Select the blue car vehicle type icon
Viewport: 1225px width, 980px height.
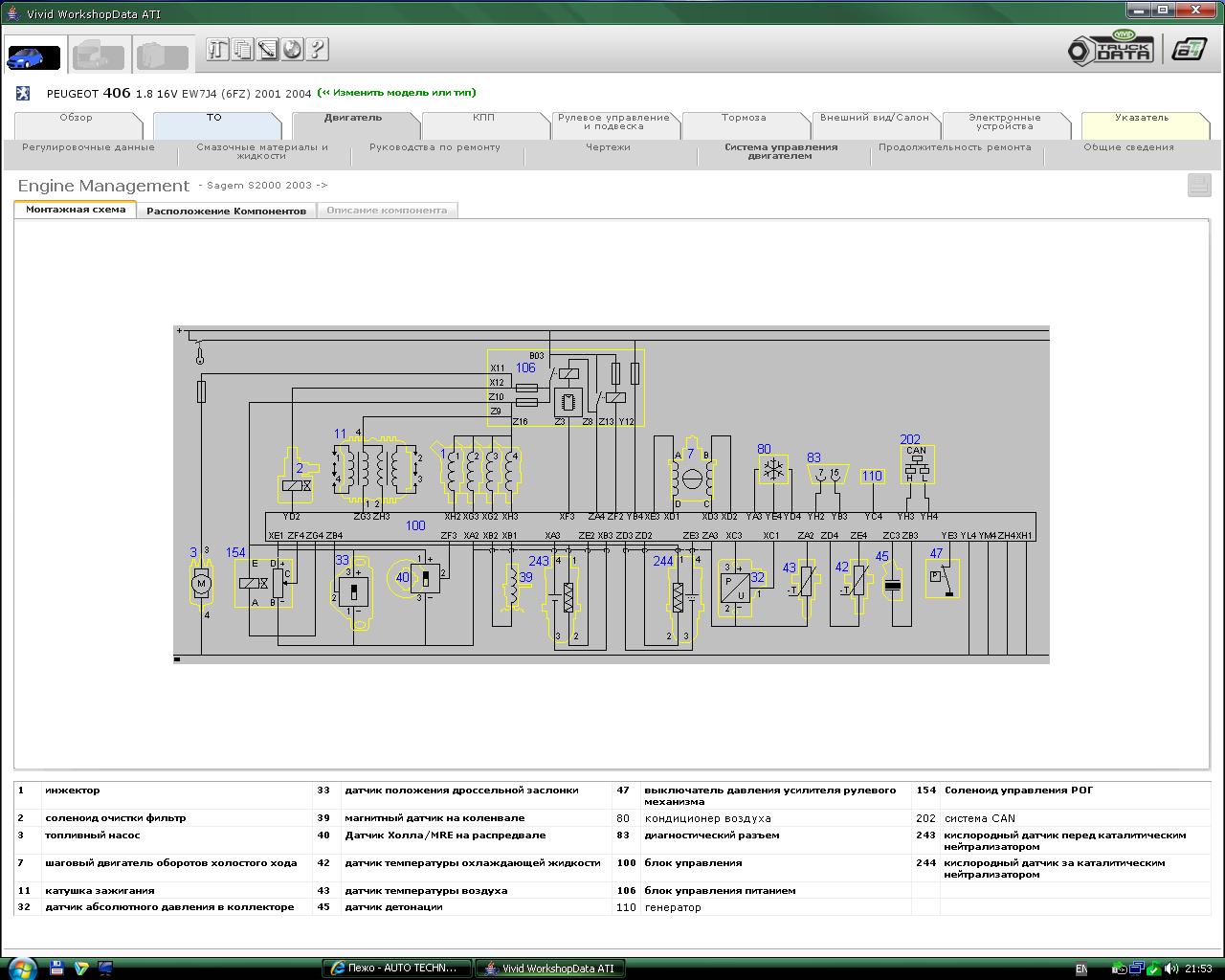click(x=33, y=56)
